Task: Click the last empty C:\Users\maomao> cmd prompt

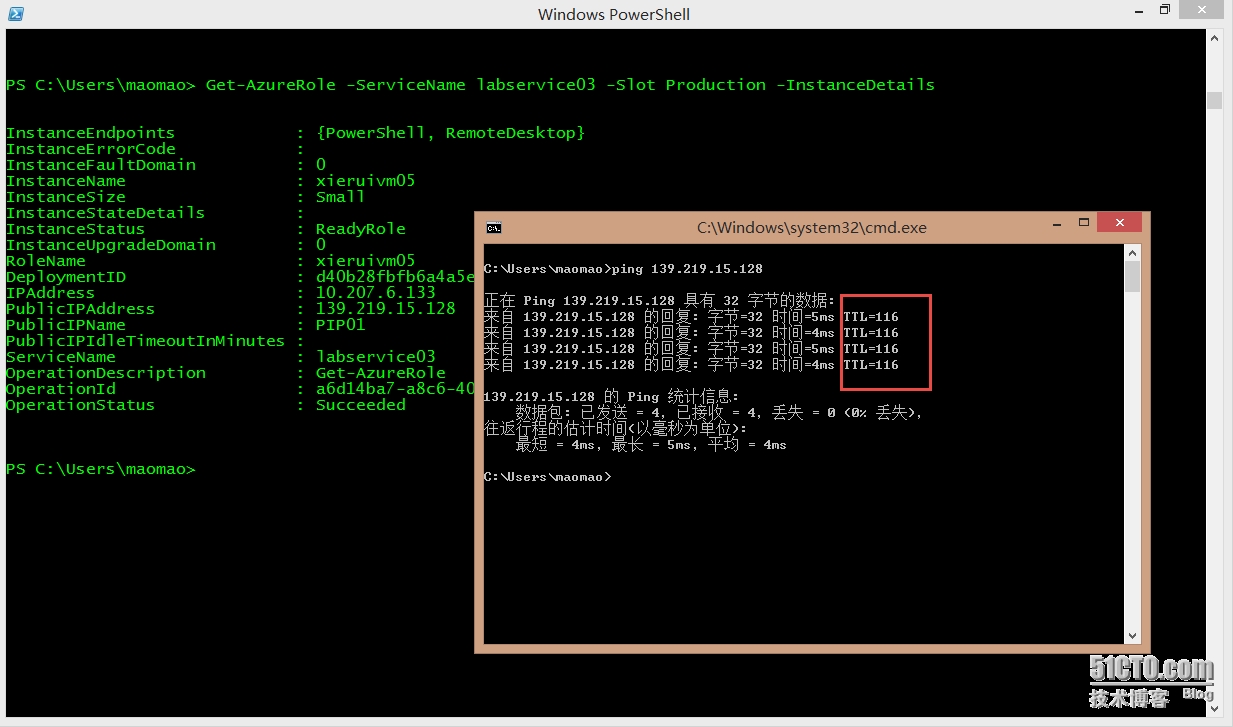Action: click(547, 477)
